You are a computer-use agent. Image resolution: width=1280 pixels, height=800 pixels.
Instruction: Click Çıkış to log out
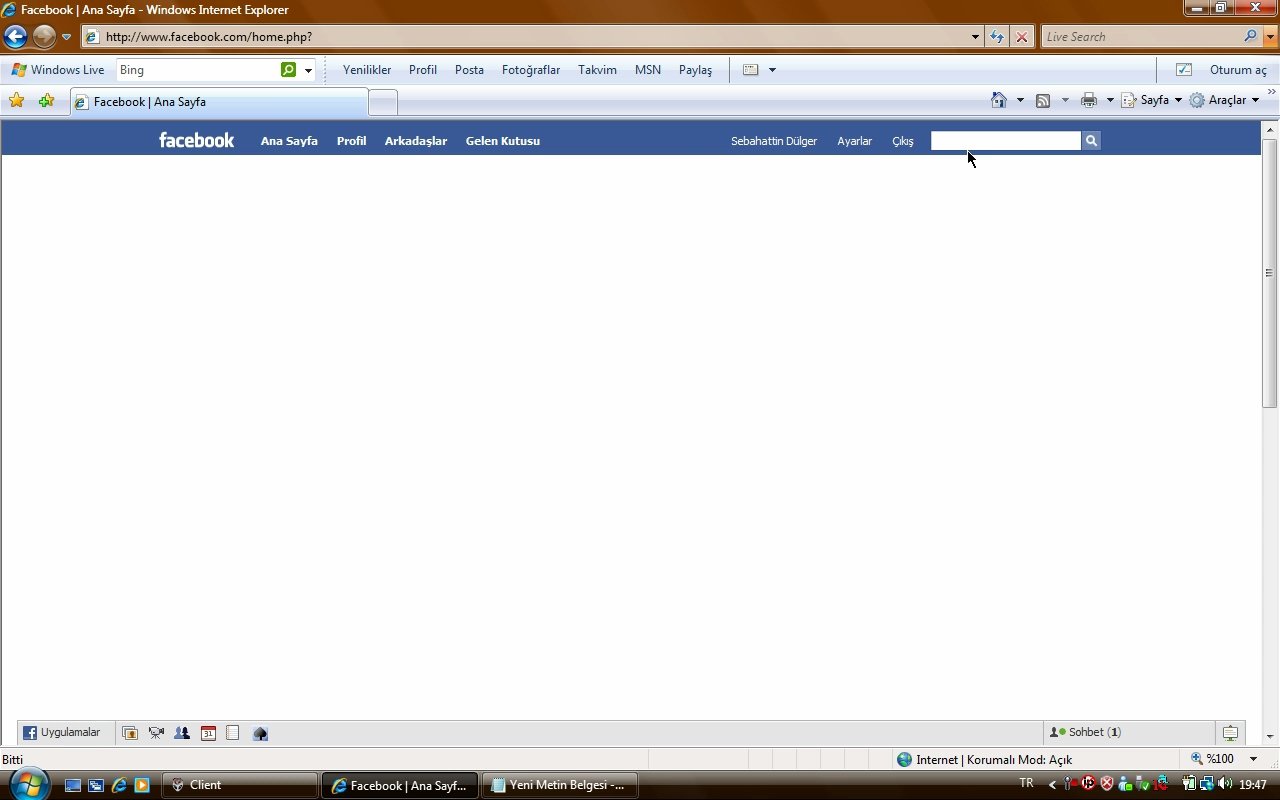point(903,141)
